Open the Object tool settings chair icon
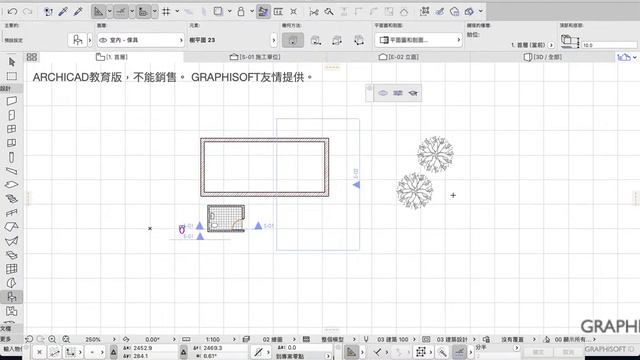 [78, 40]
